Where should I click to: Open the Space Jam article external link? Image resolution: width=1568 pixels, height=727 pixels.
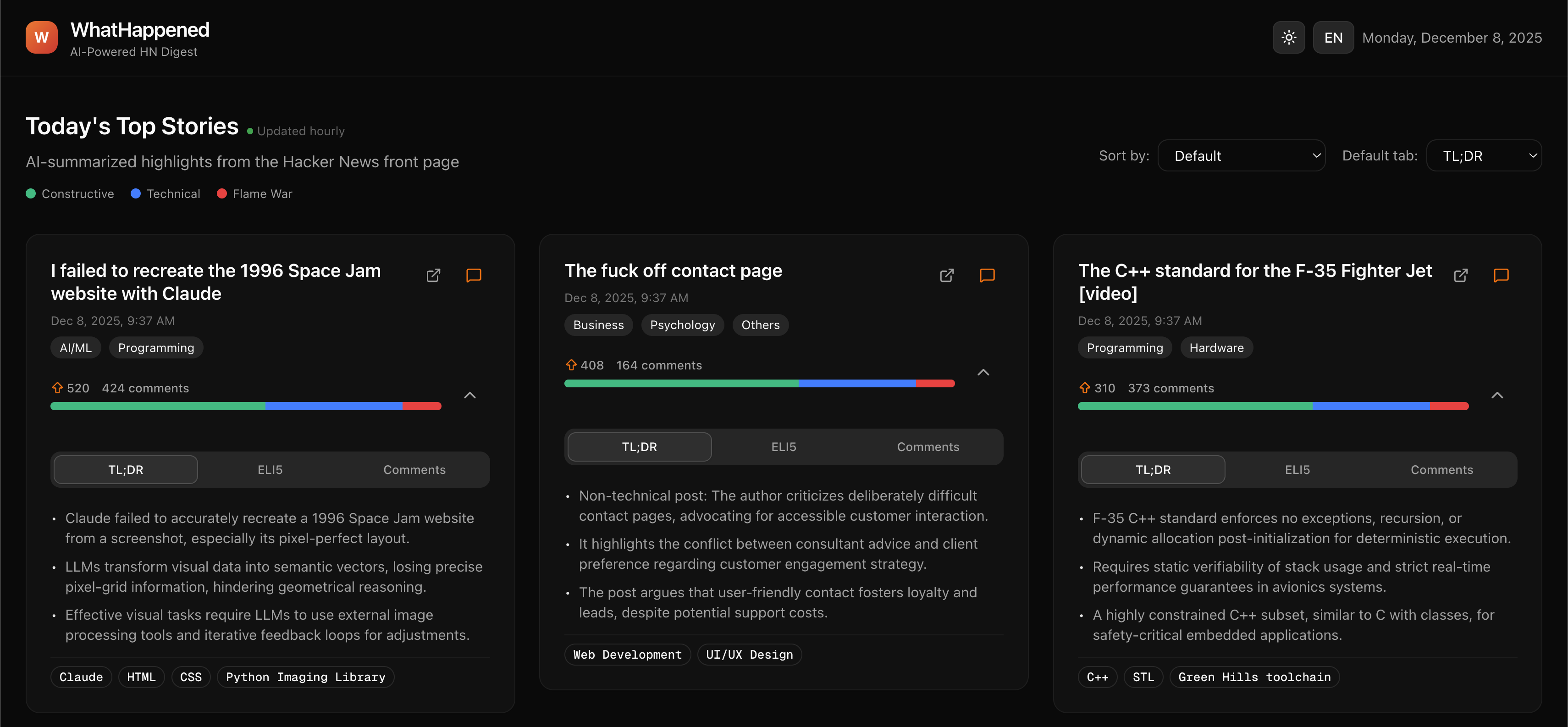(433, 275)
